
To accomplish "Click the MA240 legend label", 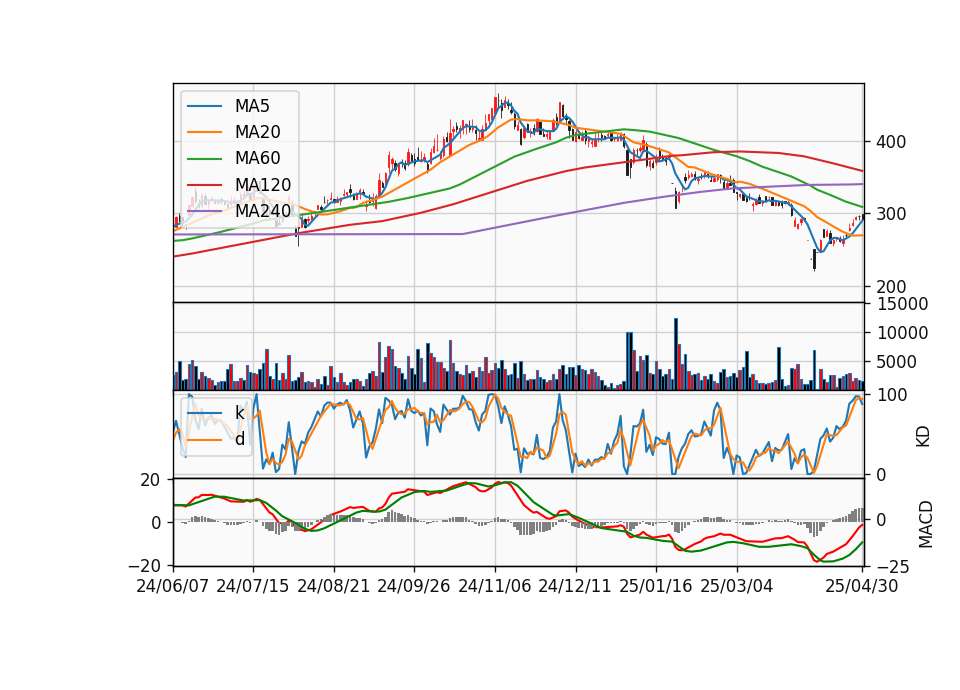I will click(263, 211).
